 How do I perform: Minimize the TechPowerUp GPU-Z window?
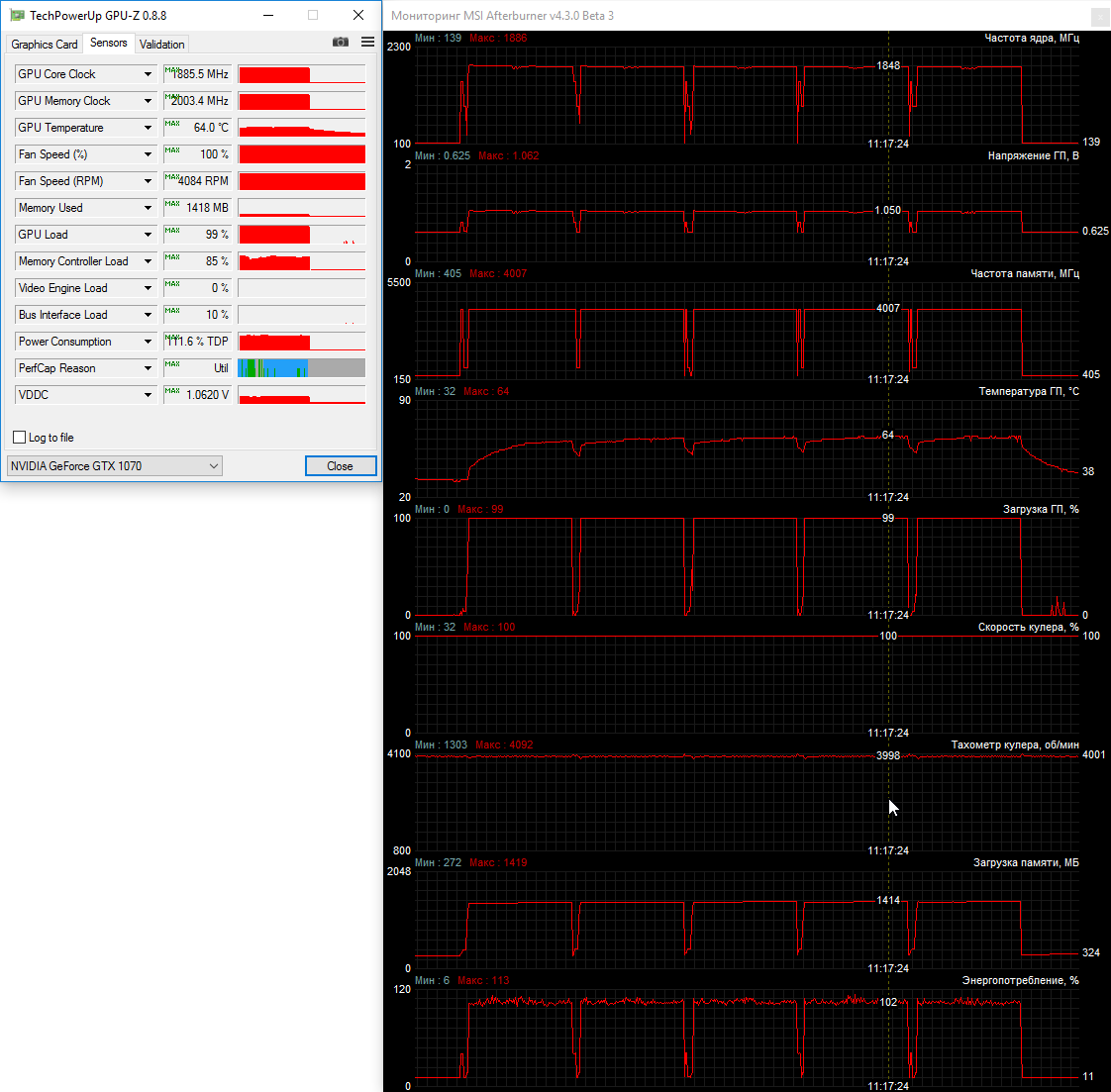coord(269,15)
